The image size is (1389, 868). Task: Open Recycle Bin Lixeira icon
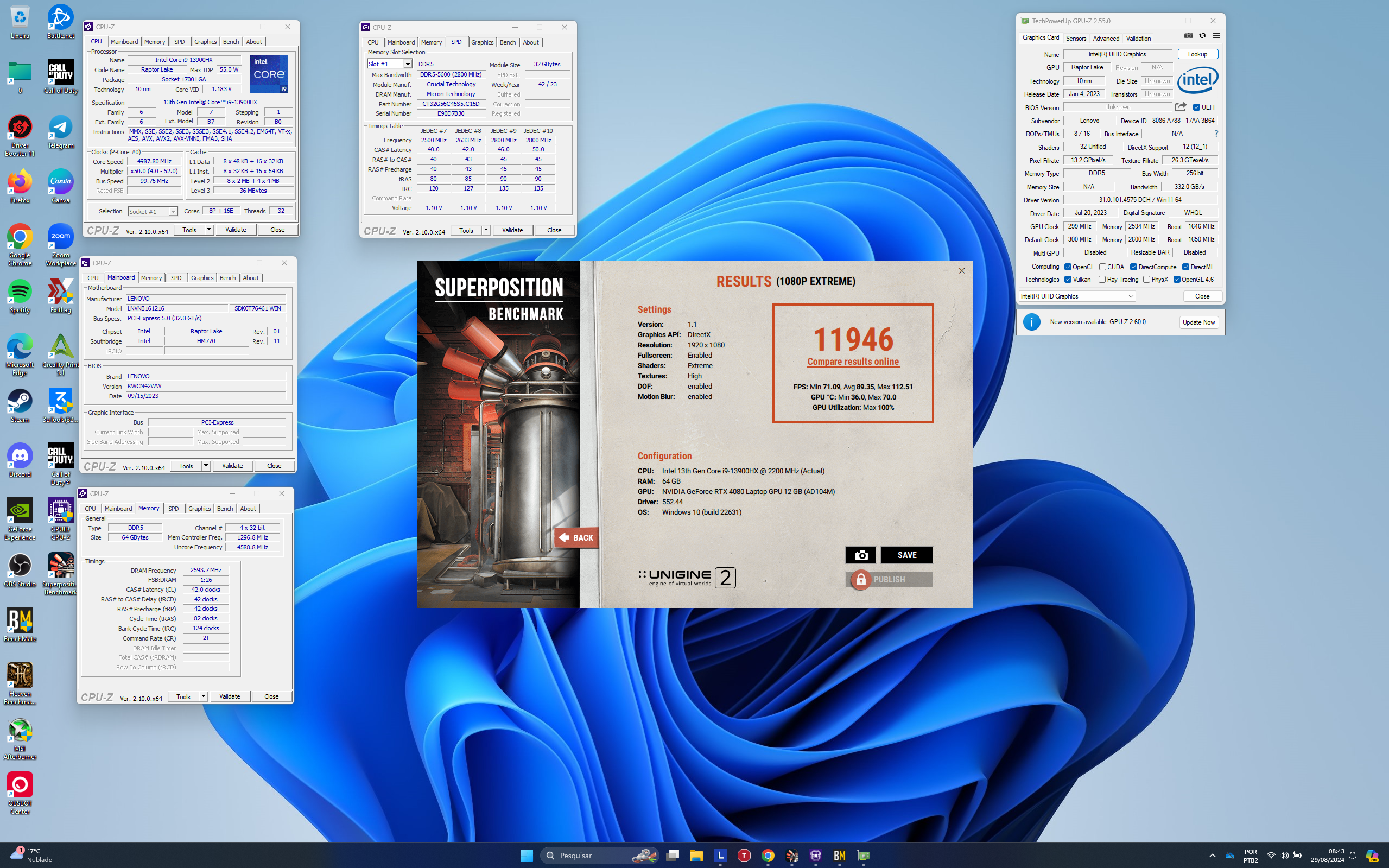[x=20, y=22]
